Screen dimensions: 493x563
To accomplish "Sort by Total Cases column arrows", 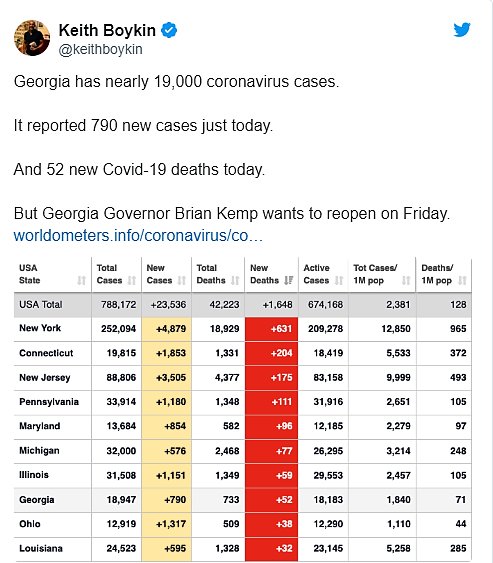I will click(132, 280).
